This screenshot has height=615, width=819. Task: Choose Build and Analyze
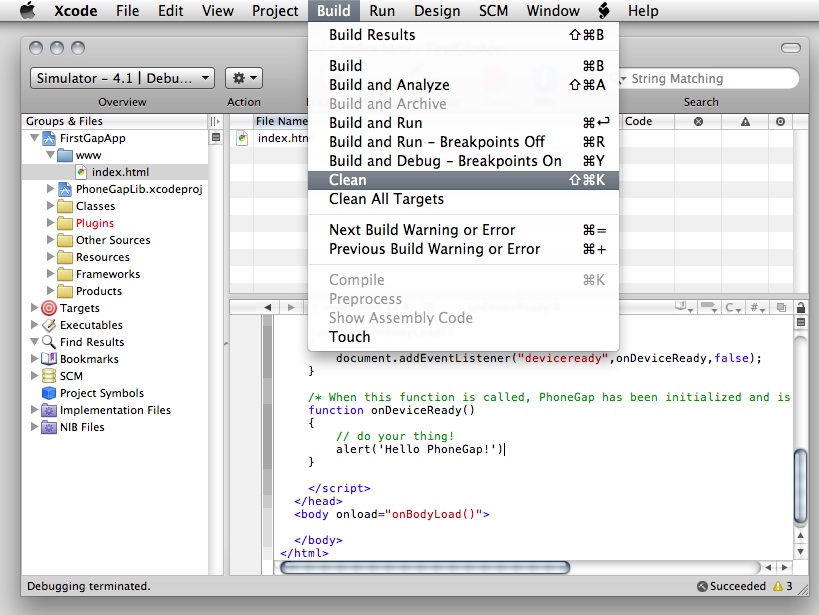point(463,85)
